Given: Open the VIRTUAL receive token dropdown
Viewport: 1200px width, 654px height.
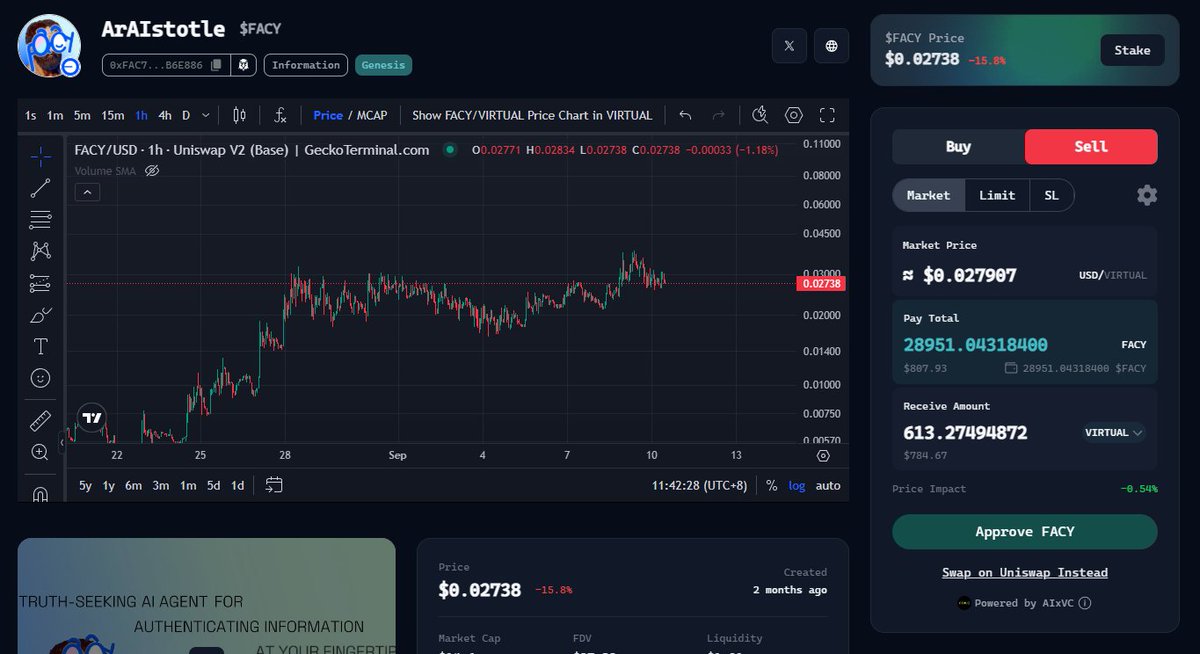Looking at the screenshot, I should 1114,433.
